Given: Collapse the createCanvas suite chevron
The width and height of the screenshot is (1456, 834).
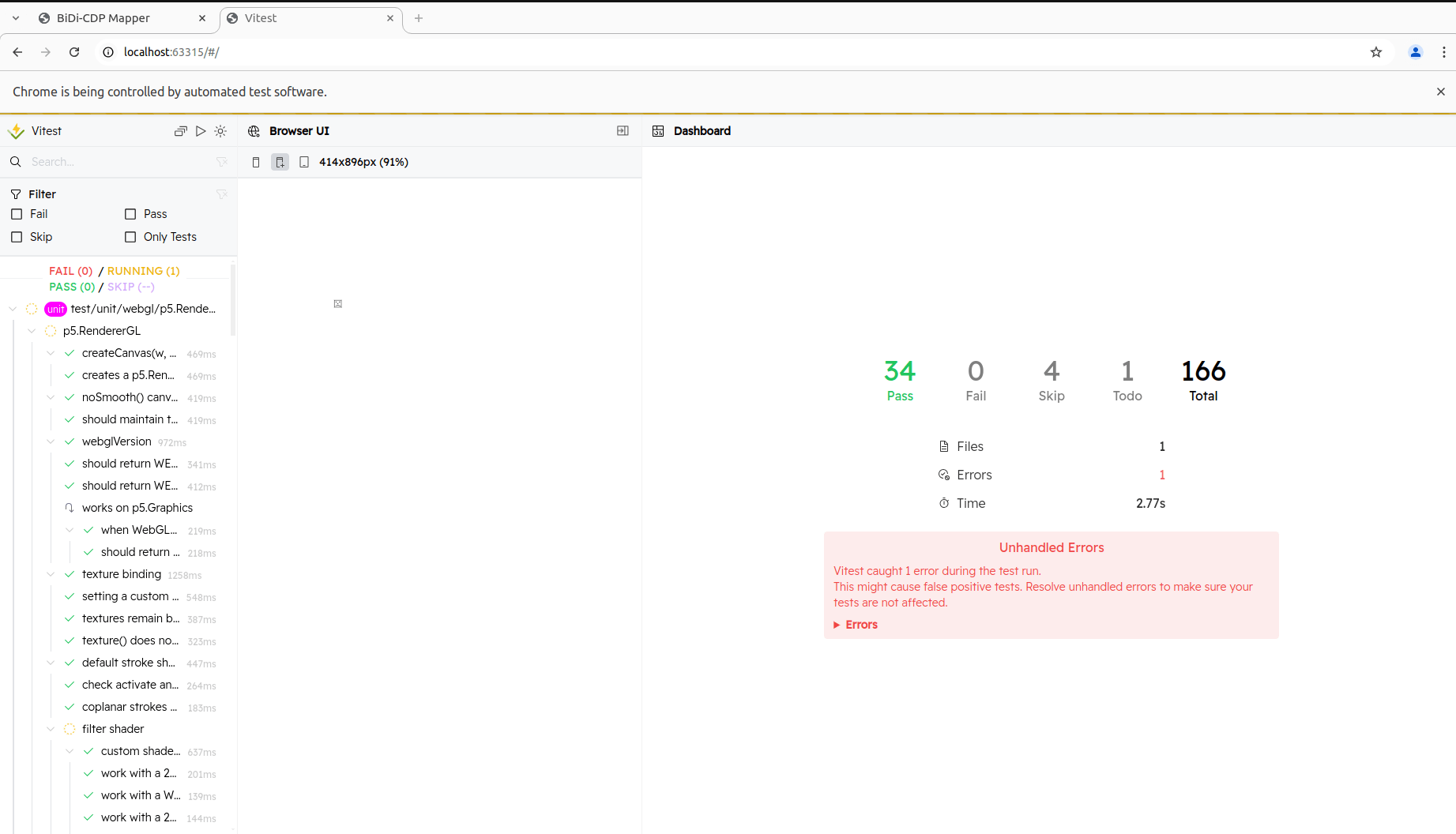Looking at the screenshot, I should [51, 353].
